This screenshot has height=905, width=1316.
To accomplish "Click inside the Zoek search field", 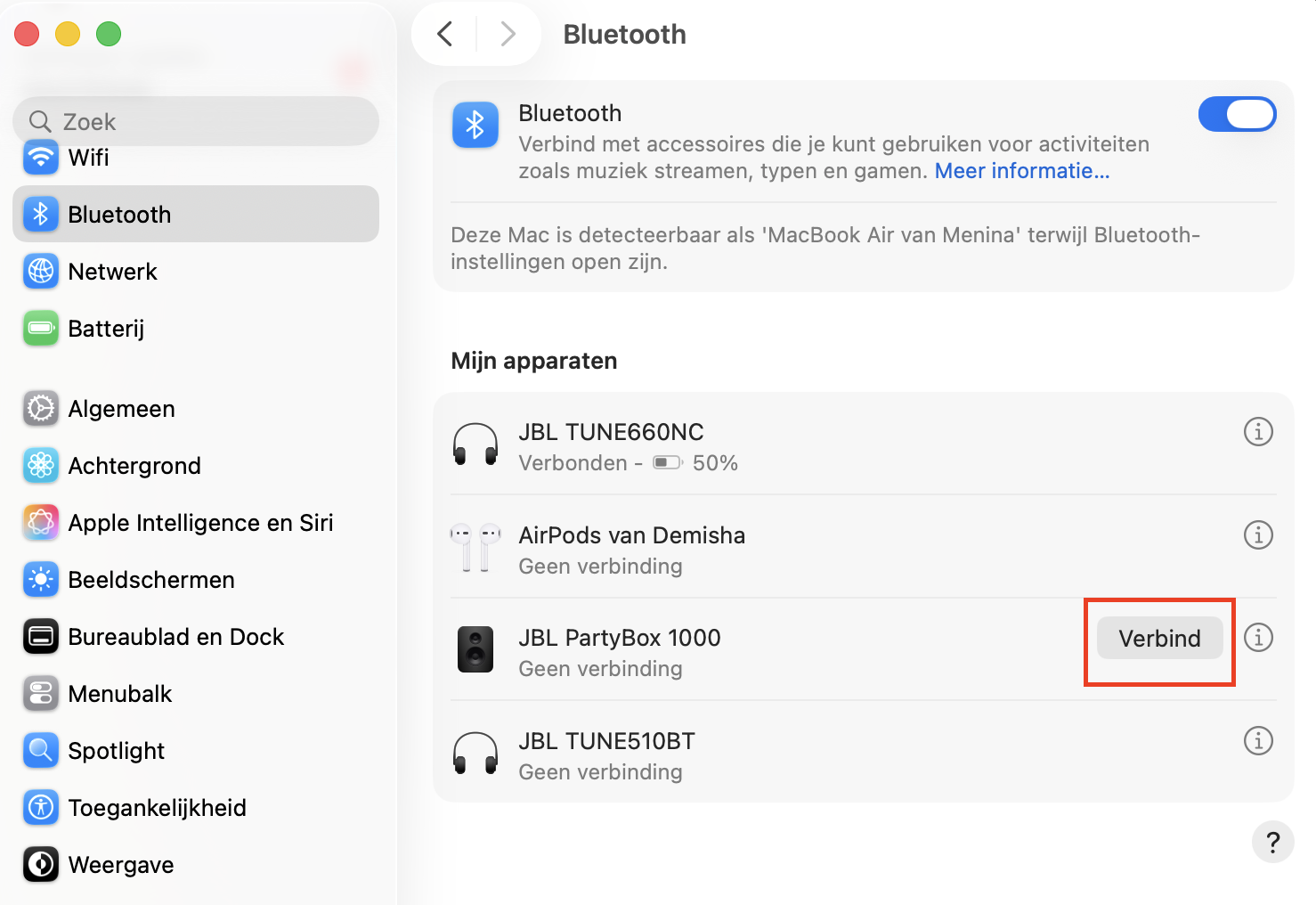I will pyautogui.click(x=196, y=121).
